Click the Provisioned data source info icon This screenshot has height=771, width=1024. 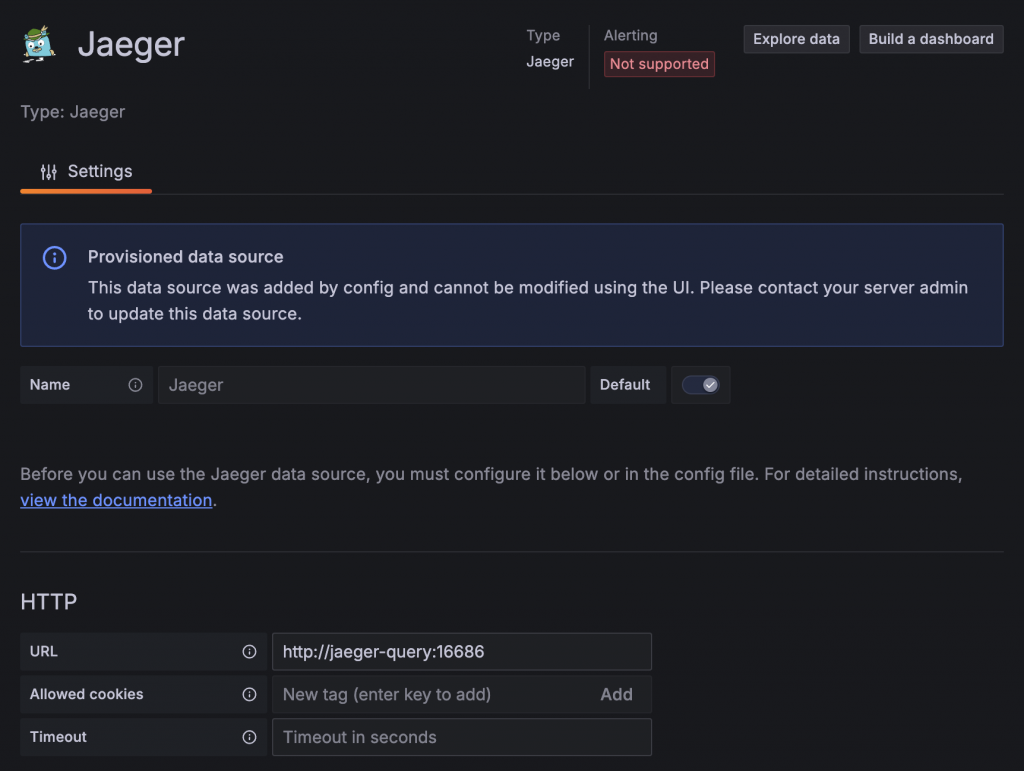tap(55, 257)
